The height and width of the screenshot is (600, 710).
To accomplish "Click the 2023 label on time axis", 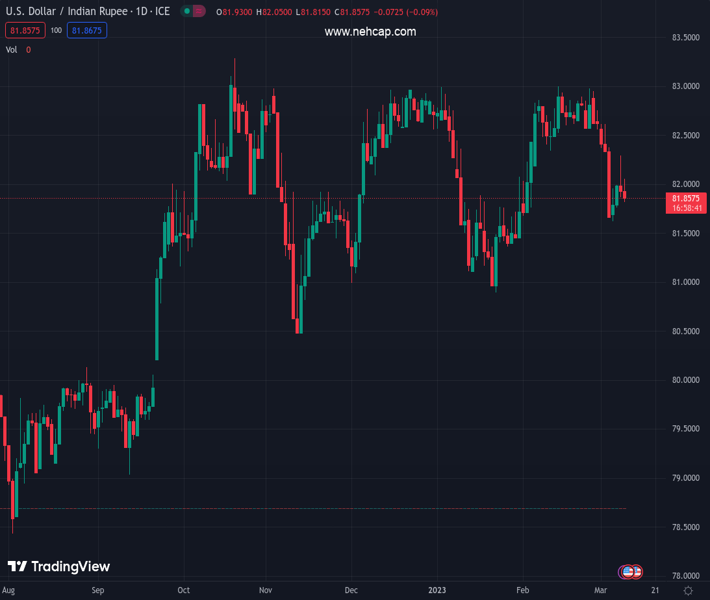I will click(437, 591).
